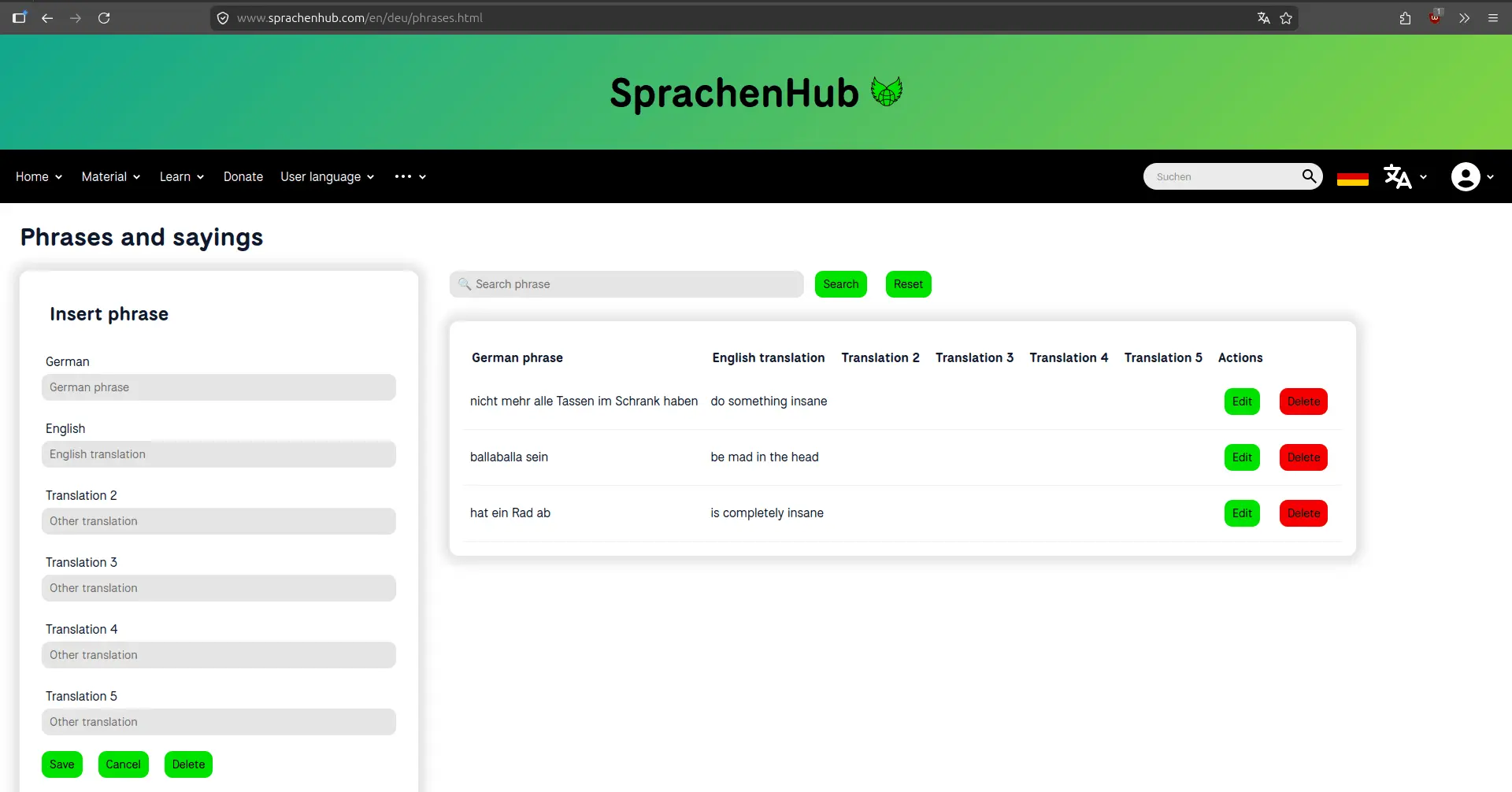Expand the chevron beside the account avatar
The width and height of the screenshot is (1512, 792).
[1490, 177]
